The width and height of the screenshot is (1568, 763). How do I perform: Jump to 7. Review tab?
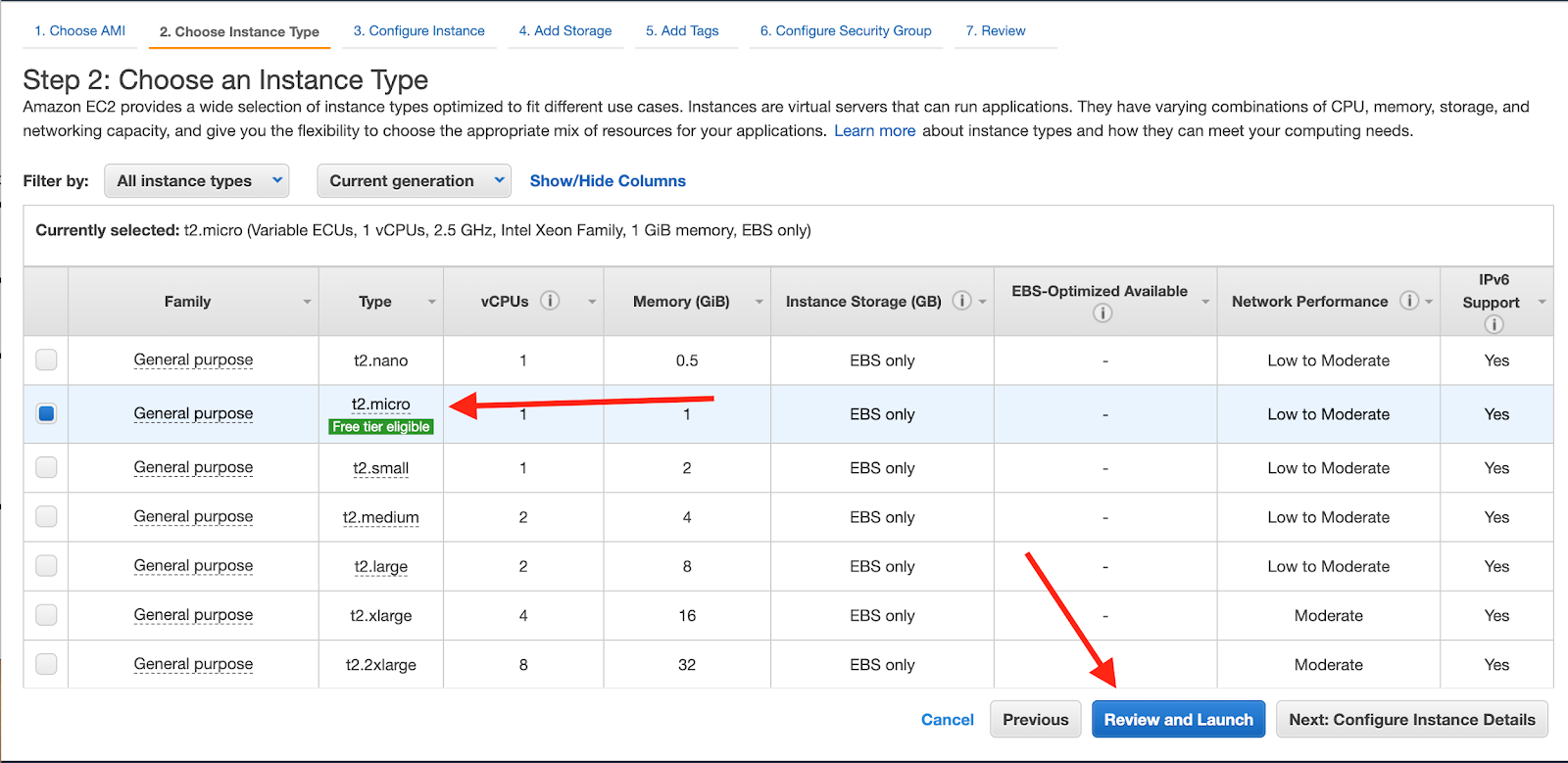pos(996,30)
